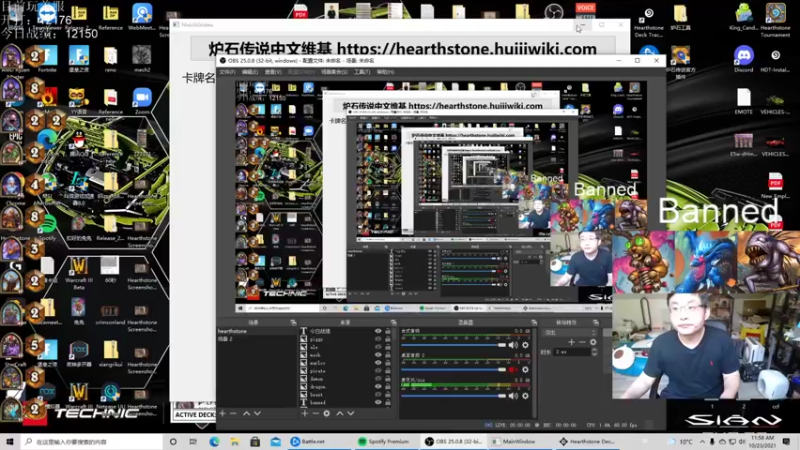
Task: Open the 帮助(H) menu in OBS
Action: tap(385, 72)
